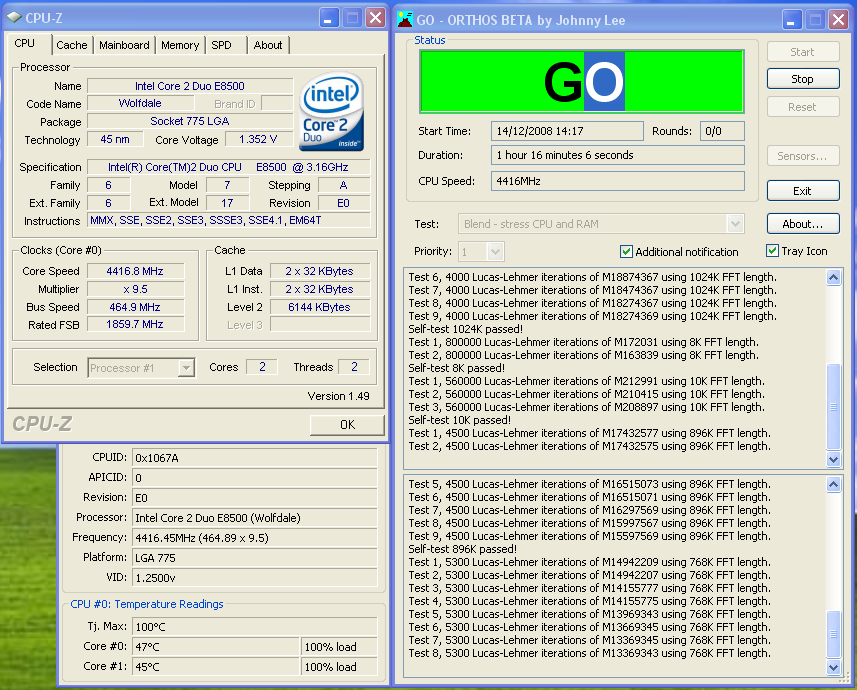The height and width of the screenshot is (690, 857).
Task: Click the Bus Speed 464.9 MHz value
Action: coord(135,307)
